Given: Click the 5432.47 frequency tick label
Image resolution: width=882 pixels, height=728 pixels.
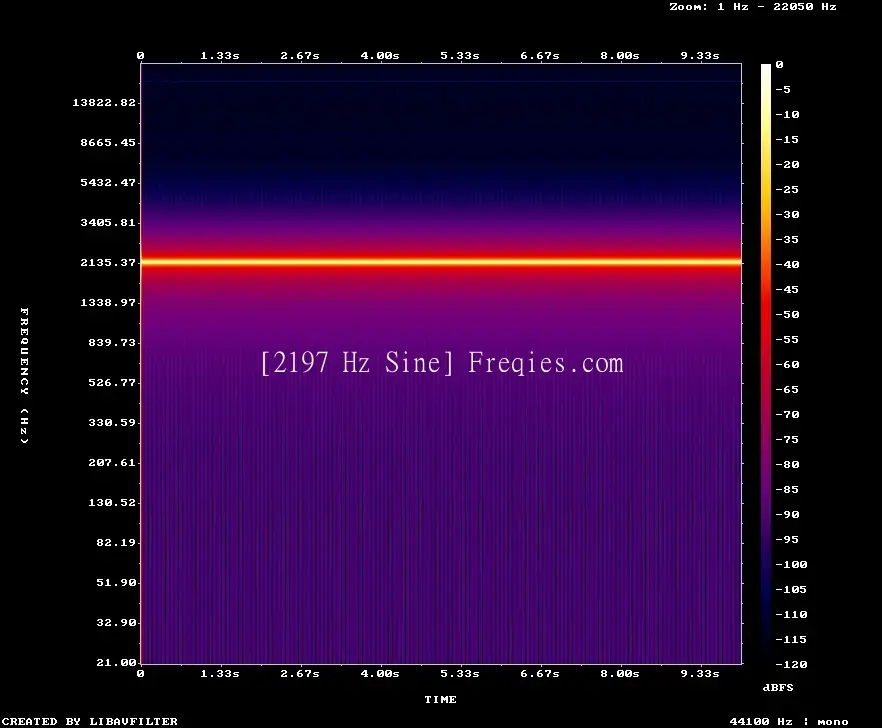Looking at the screenshot, I should (x=108, y=182).
